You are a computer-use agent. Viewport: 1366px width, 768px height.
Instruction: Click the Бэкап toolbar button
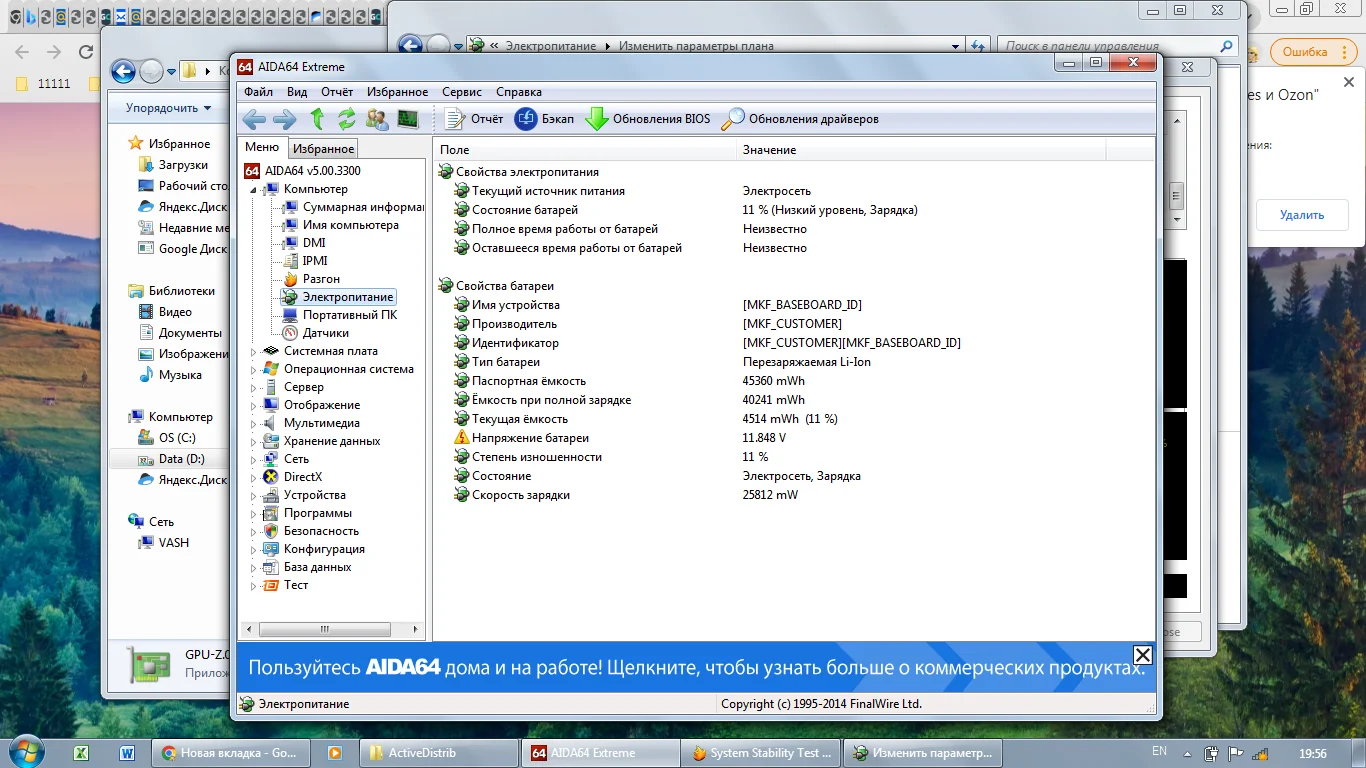545,119
